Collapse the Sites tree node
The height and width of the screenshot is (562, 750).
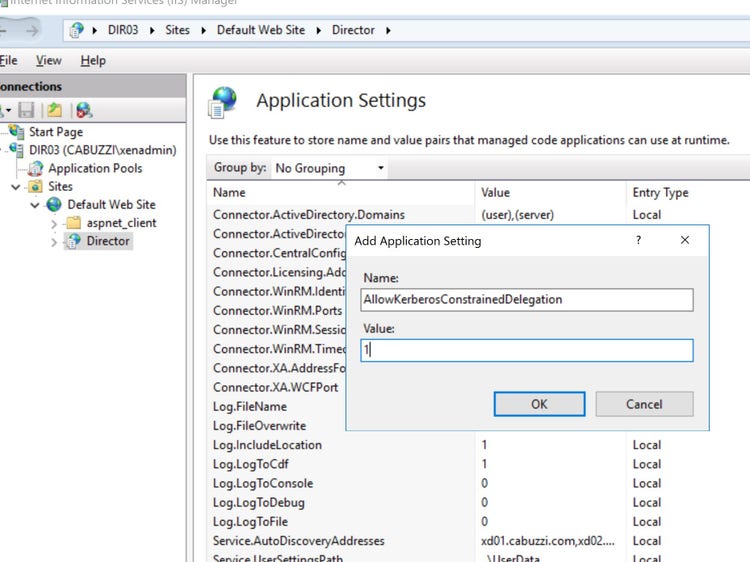[x=16, y=187]
